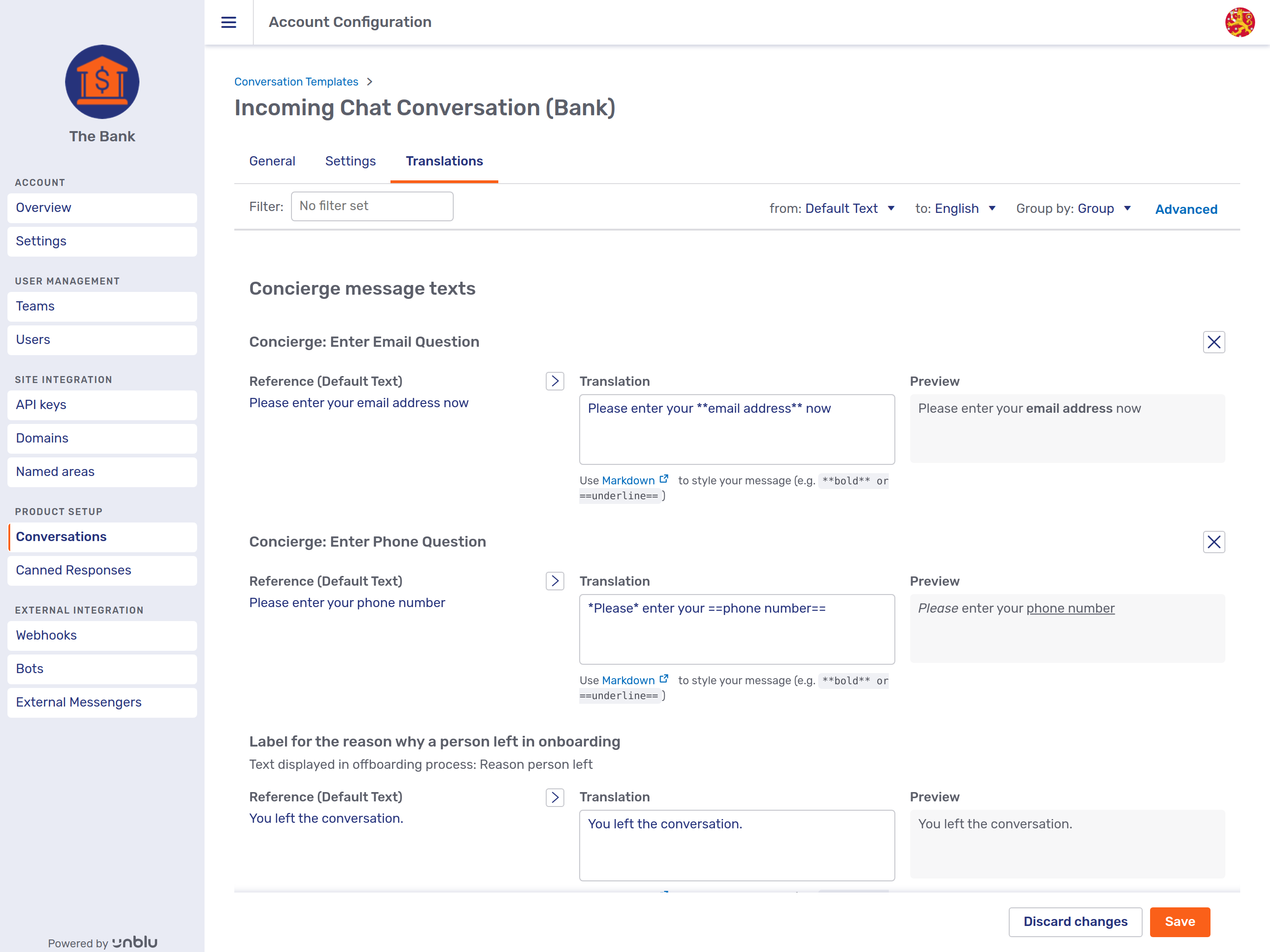Dismiss the Enter Email Question translation entry
1270x952 pixels.
click(1214, 342)
